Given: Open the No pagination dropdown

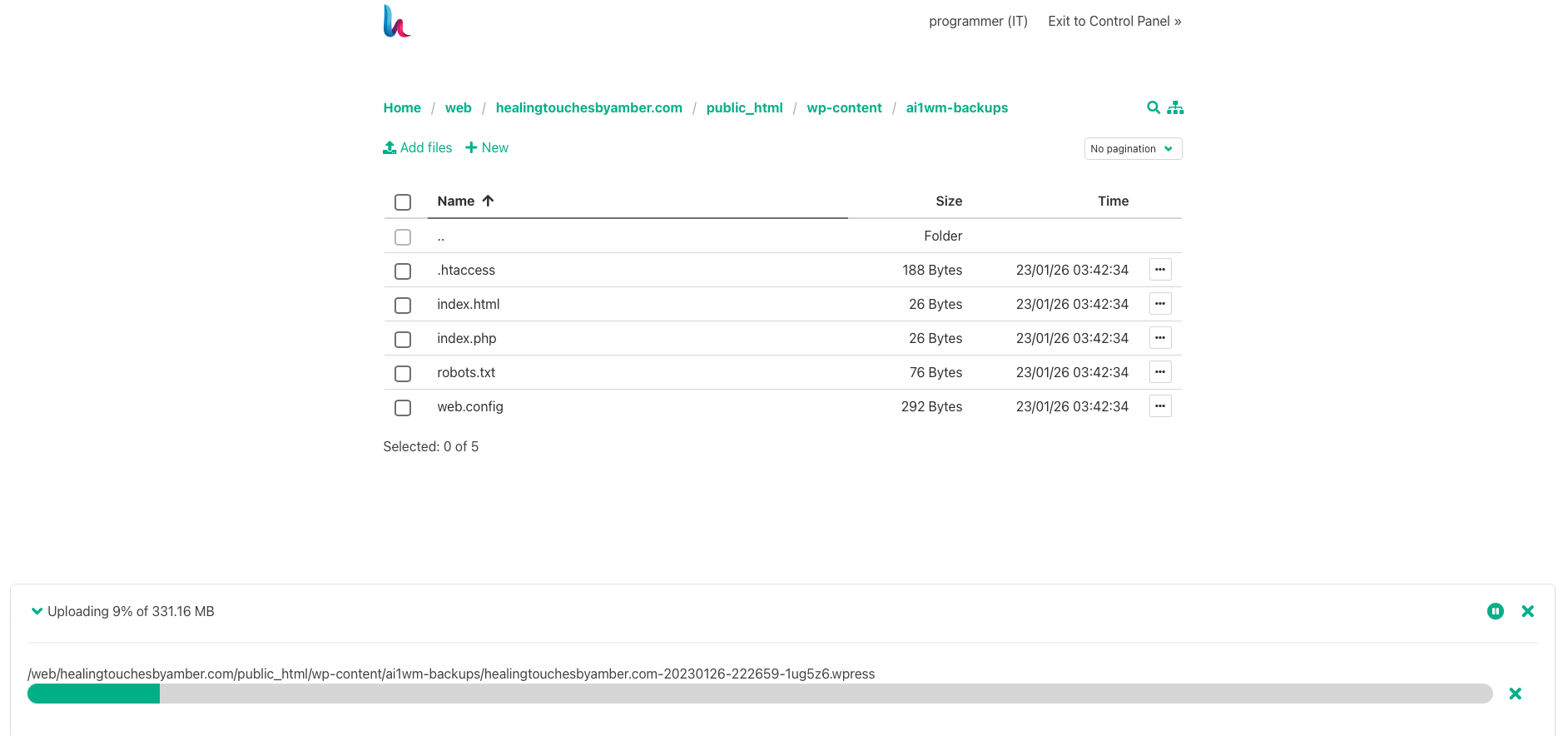Looking at the screenshot, I should click(1133, 148).
